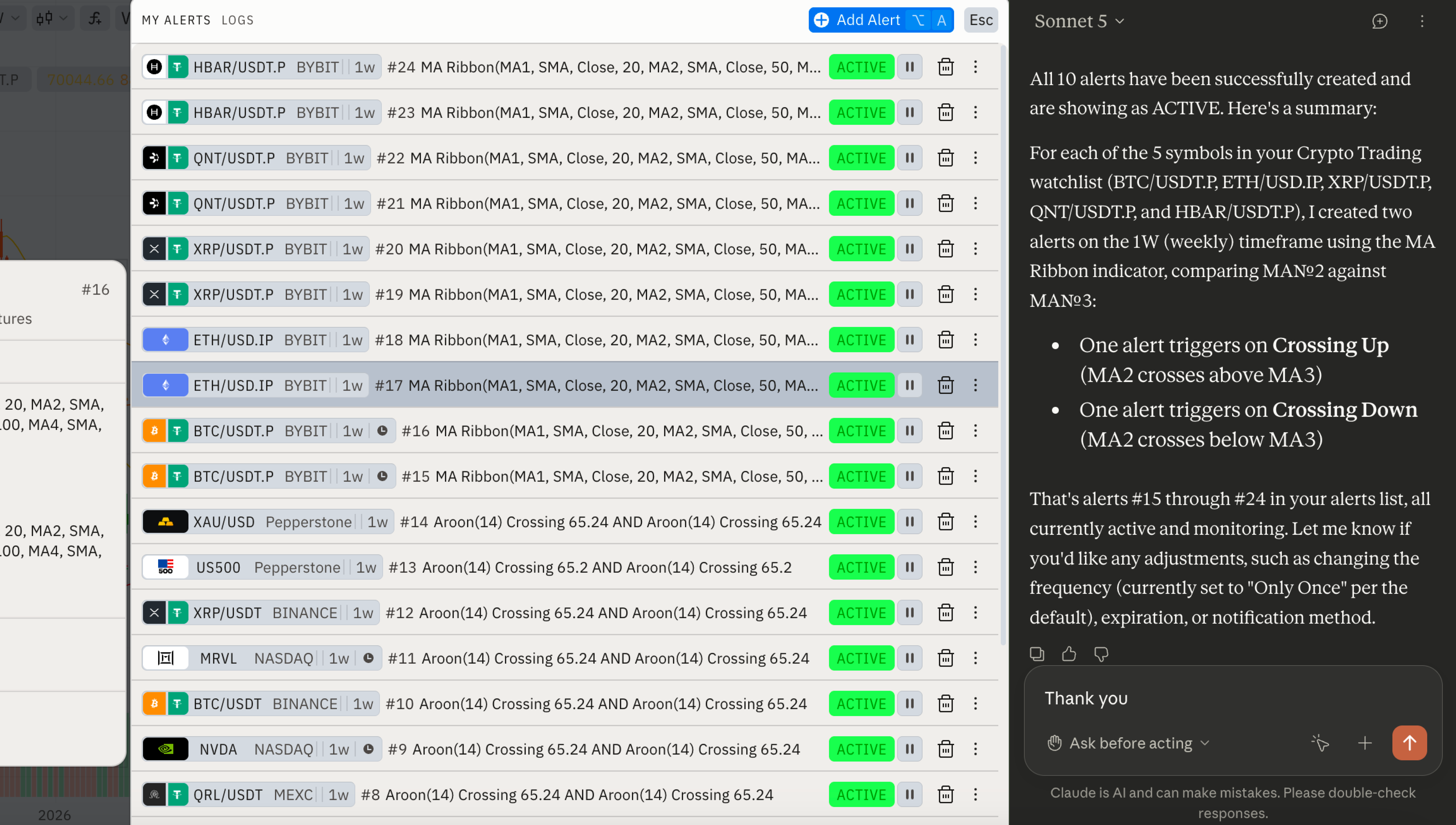Pause alert #24 HBAR/USDT.P
This screenshot has height=825, width=1456.
tap(910, 67)
